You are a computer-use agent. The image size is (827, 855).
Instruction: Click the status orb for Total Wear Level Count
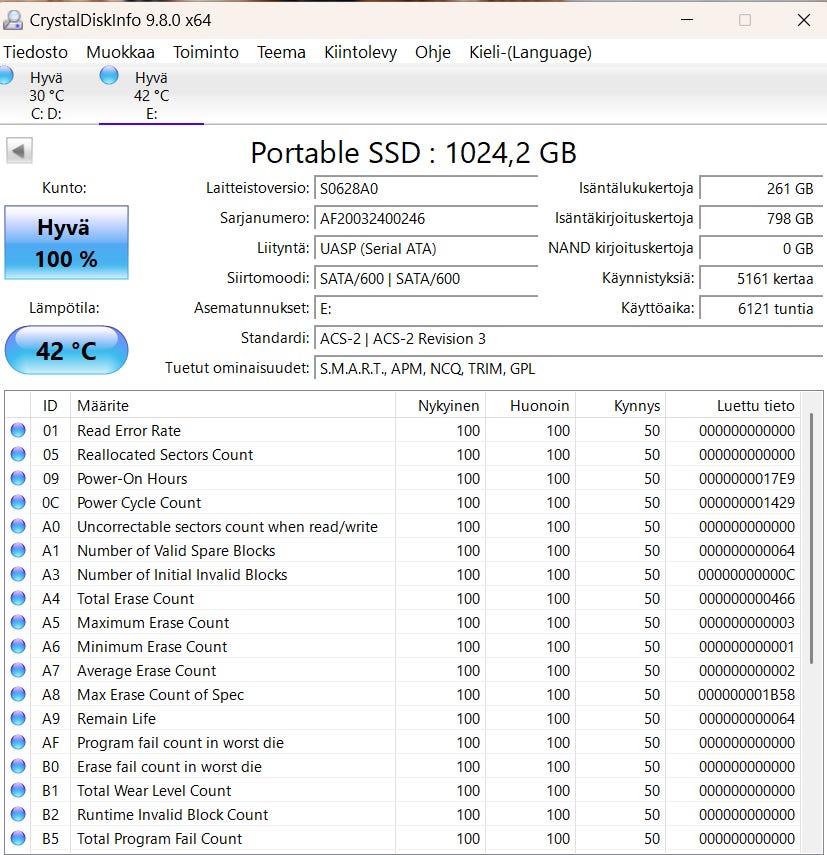click(x=18, y=790)
